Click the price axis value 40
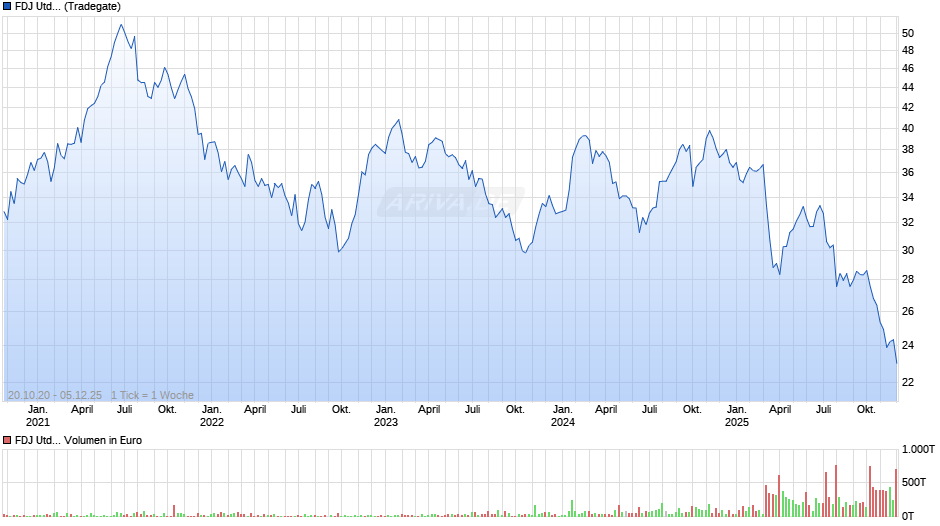 (x=908, y=128)
